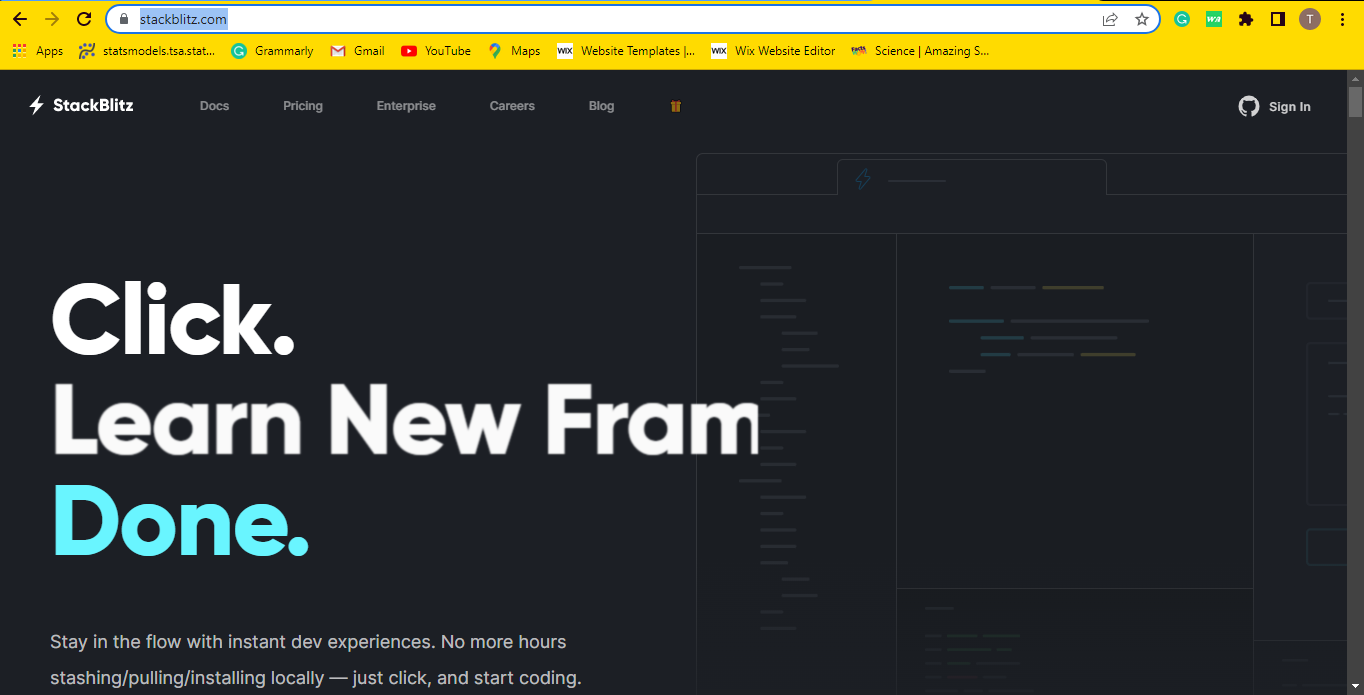Go back using the browser back arrow
This screenshot has width=1364, height=695.
20,19
